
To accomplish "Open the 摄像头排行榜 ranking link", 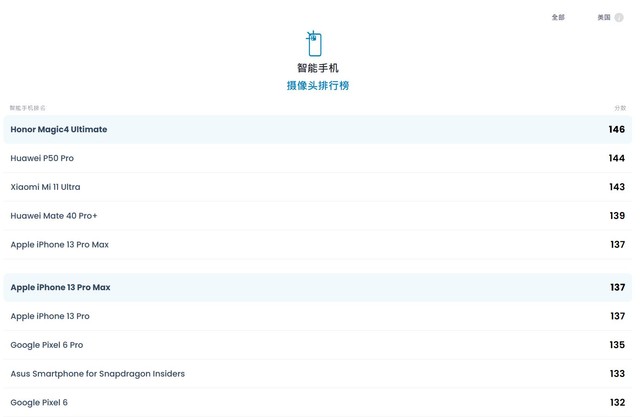I will pos(318,86).
